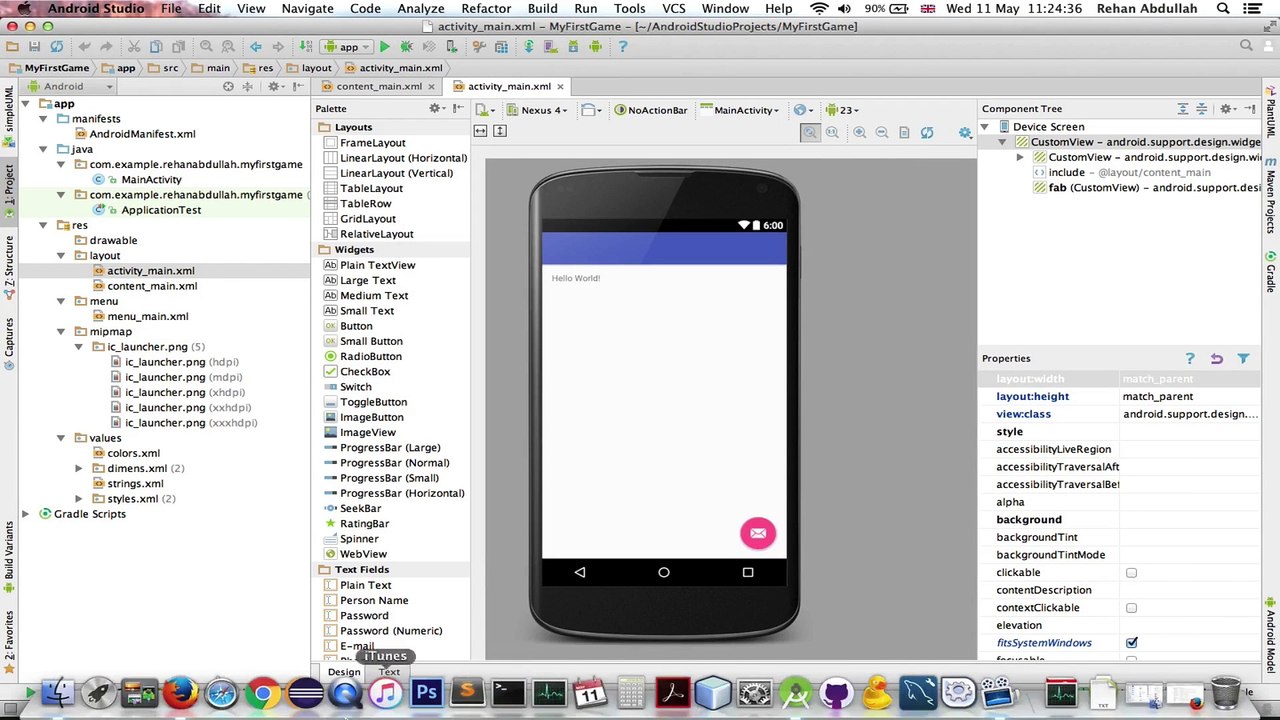
Task: Select the RelativeLayout palette item
Action: (x=368, y=234)
